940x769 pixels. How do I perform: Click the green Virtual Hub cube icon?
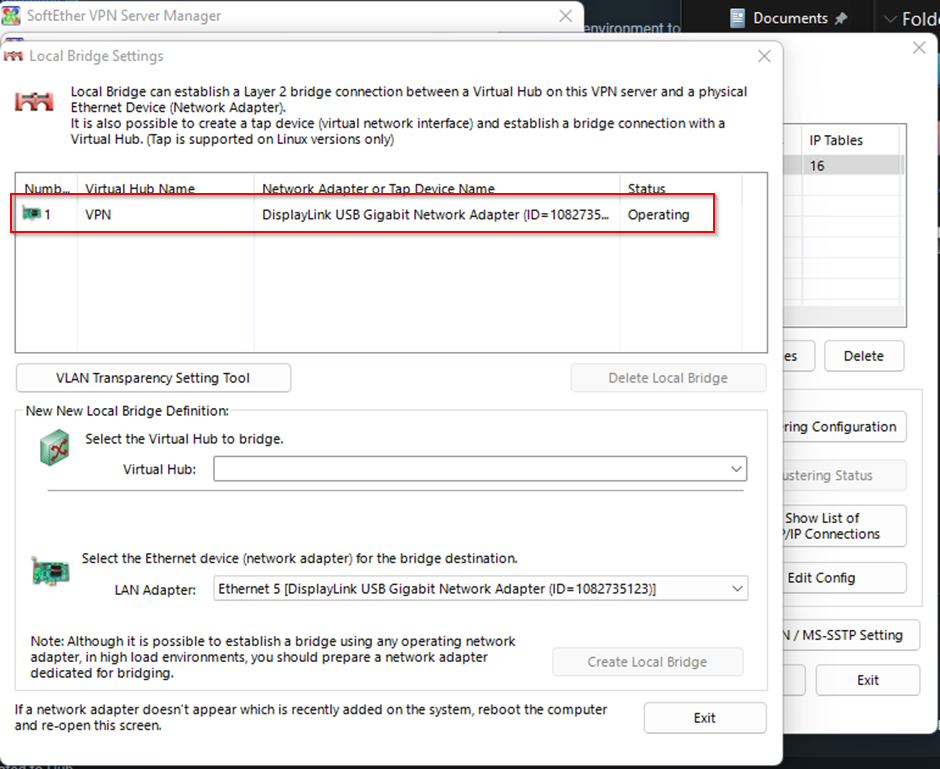[55, 447]
